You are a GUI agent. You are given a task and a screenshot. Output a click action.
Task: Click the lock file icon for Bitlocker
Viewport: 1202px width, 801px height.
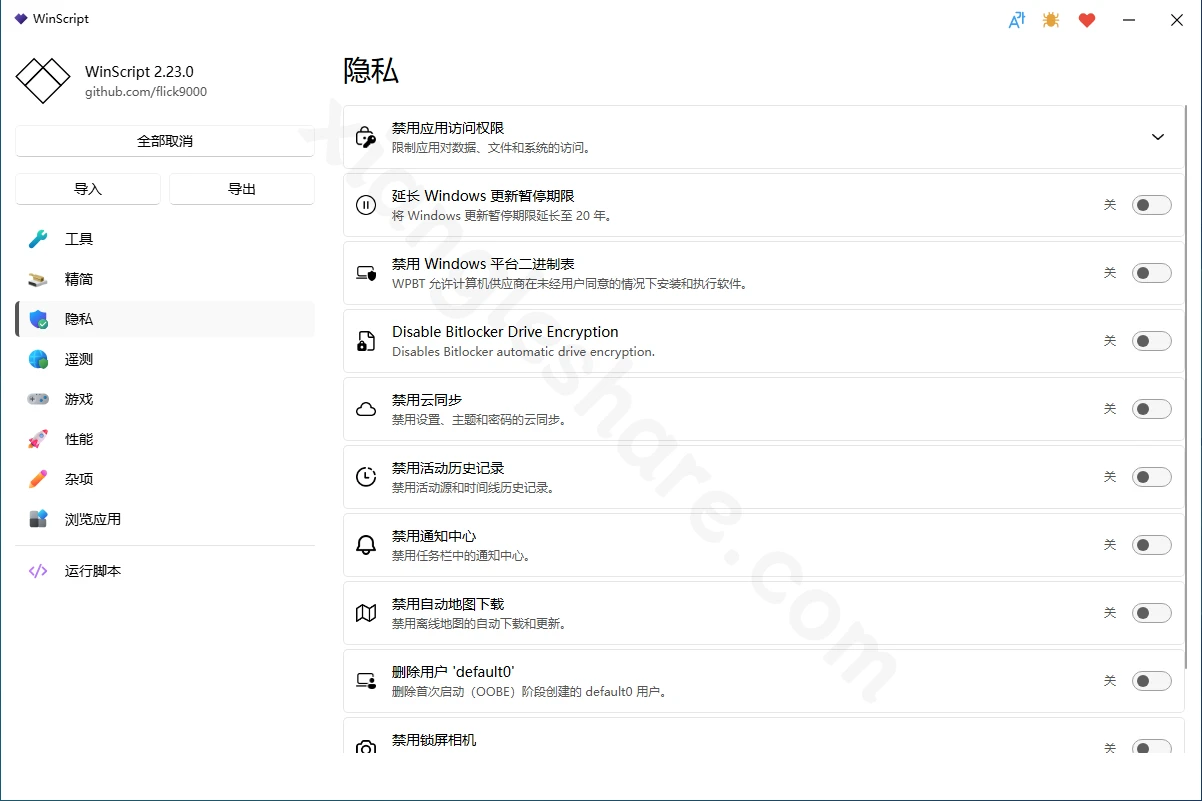[366, 341]
